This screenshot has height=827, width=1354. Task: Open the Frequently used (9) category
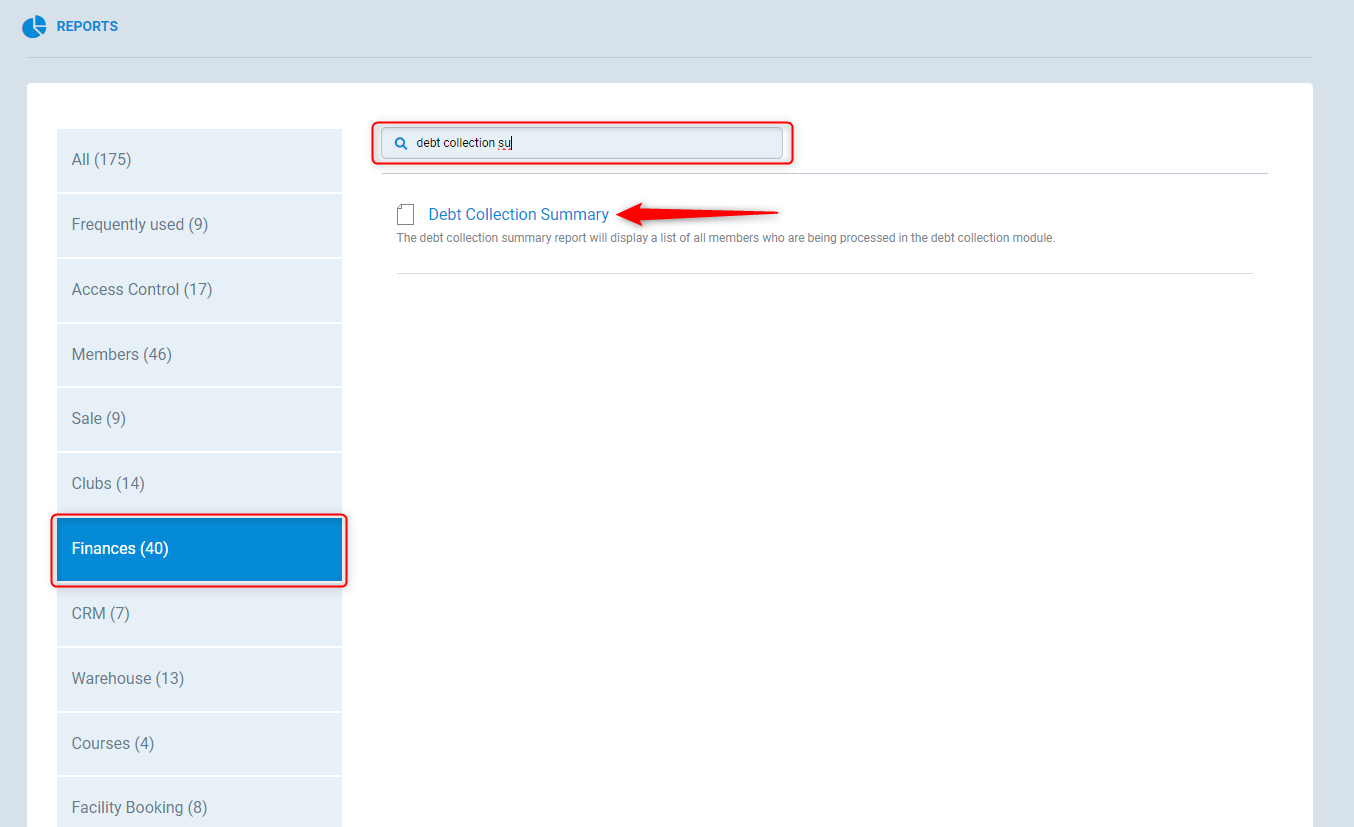coord(199,225)
